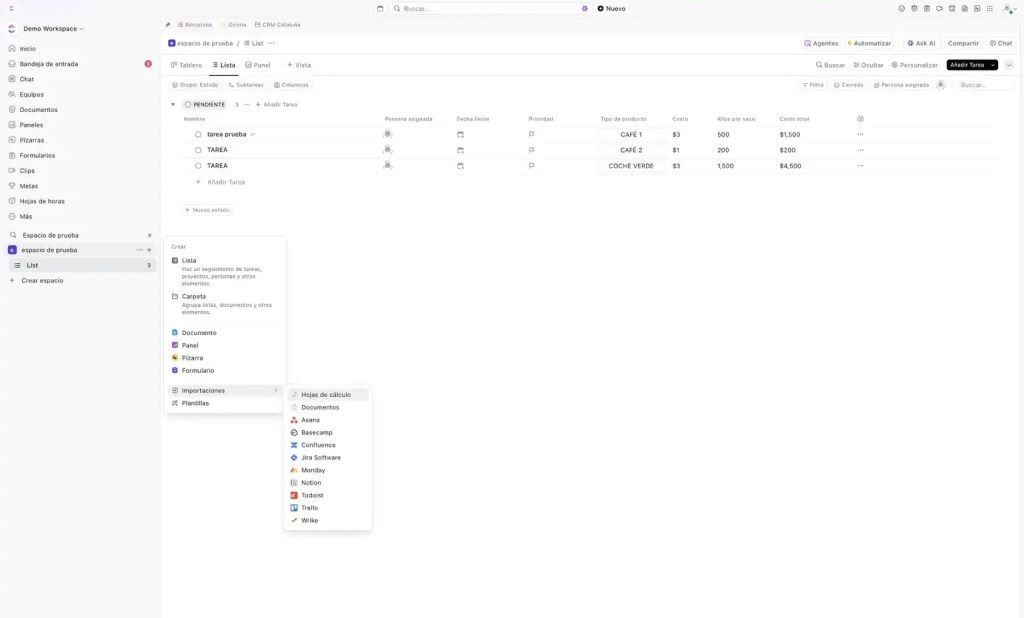Click the assignee icon on the CAFÉ 2 row
Image resolution: width=1024 pixels, height=618 pixels.
(x=387, y=150)
